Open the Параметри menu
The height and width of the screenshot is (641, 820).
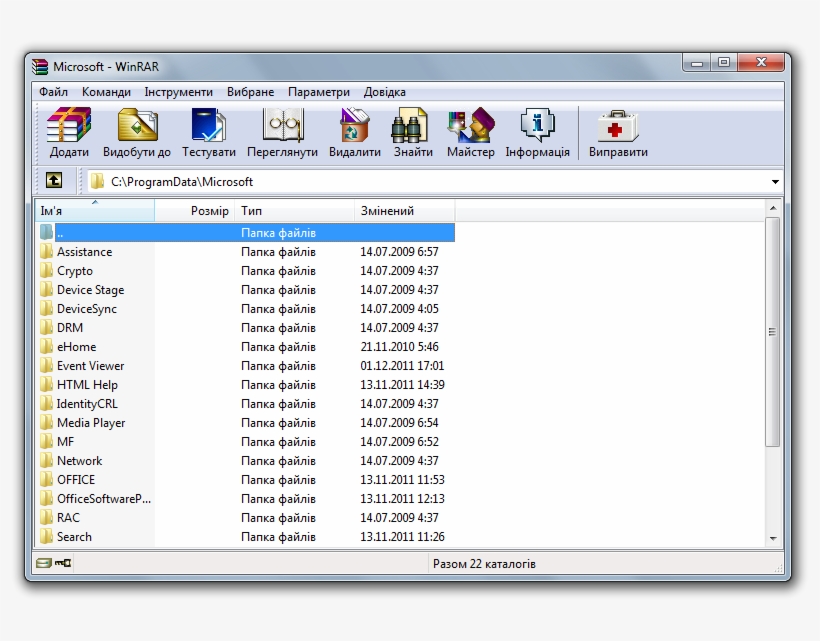(x=319, y=91)
